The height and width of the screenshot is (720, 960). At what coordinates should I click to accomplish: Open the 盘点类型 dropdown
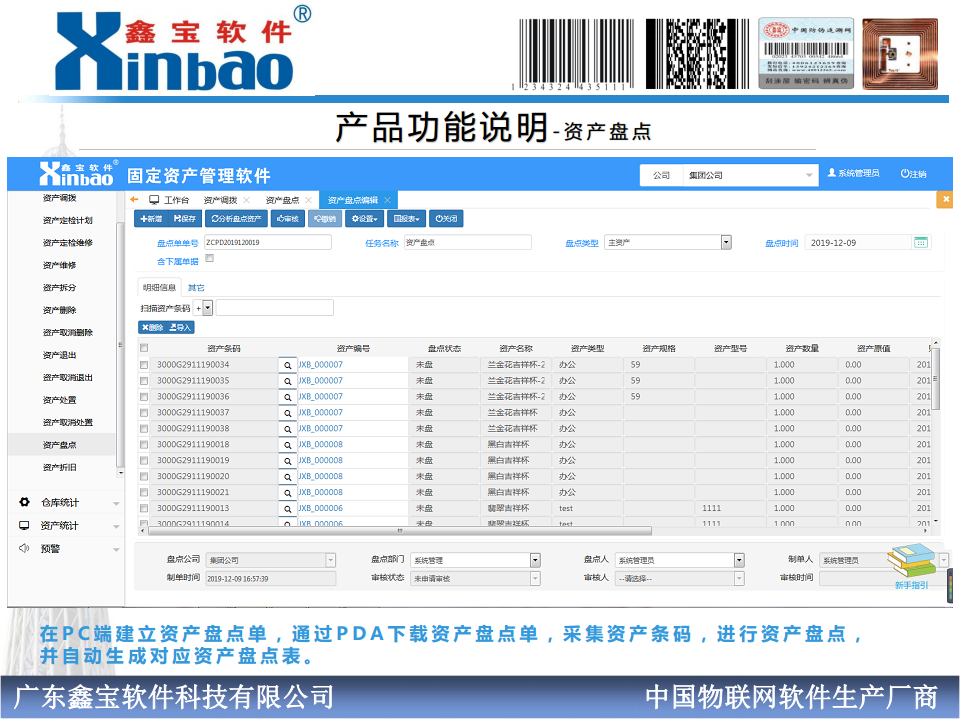pyautogui.click(x=726, y=242)
